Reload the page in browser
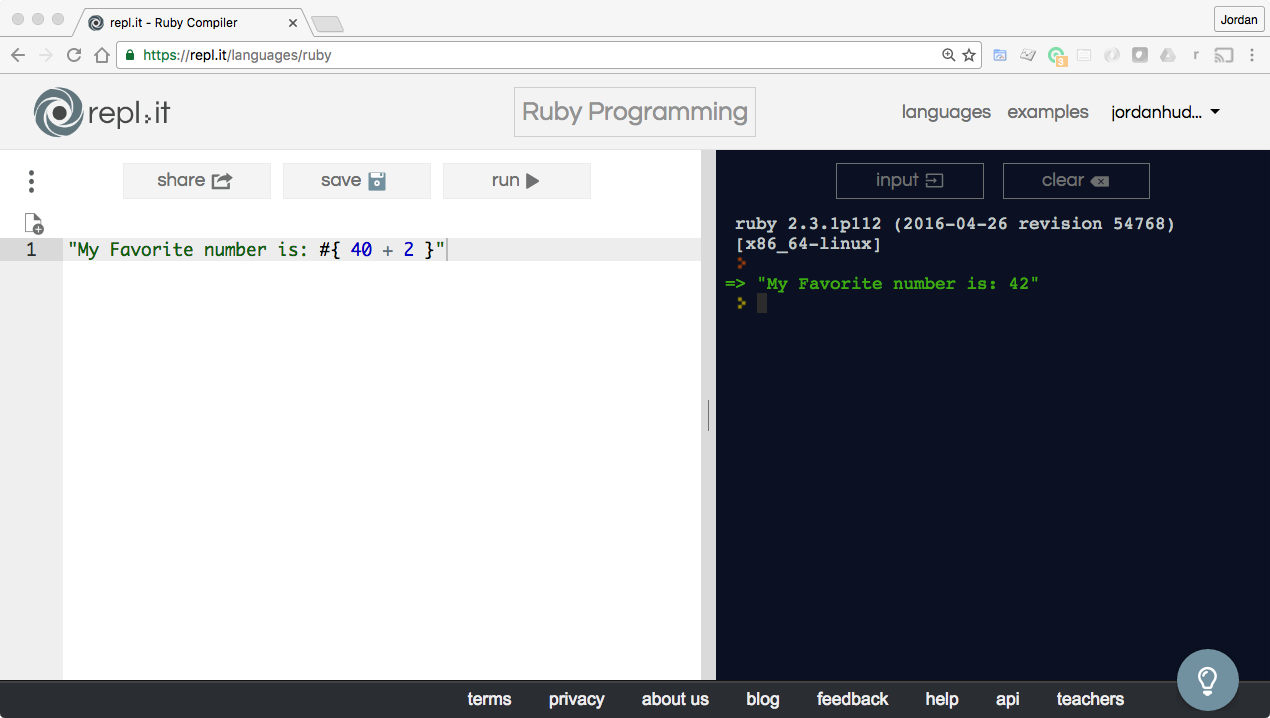The height and width of the screenshot is (718, 1270). (x=74, y=56)
